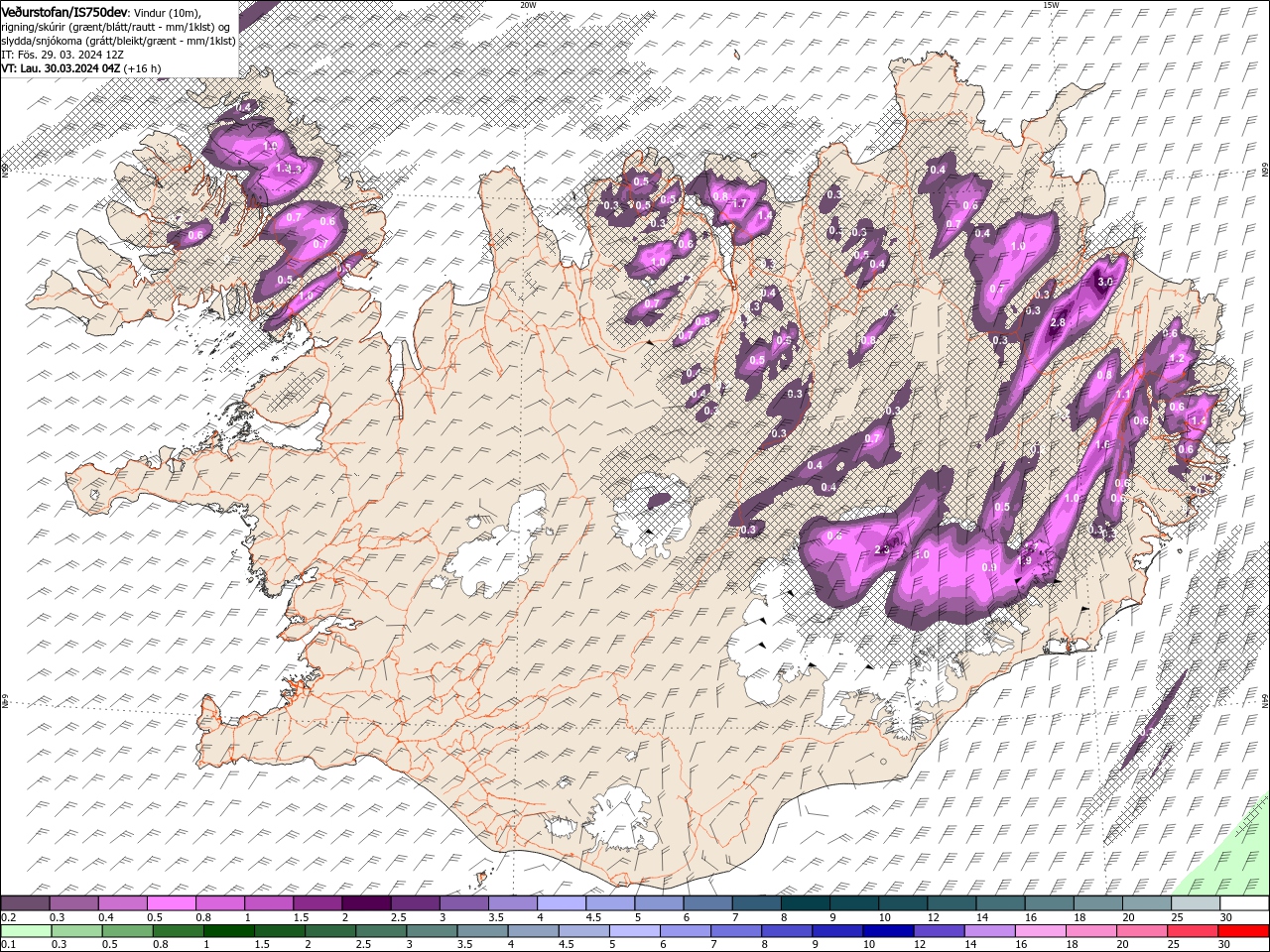
Task: Click the light pink 16–18 swatch in bottom legend
Action: tap(1042, 931)
